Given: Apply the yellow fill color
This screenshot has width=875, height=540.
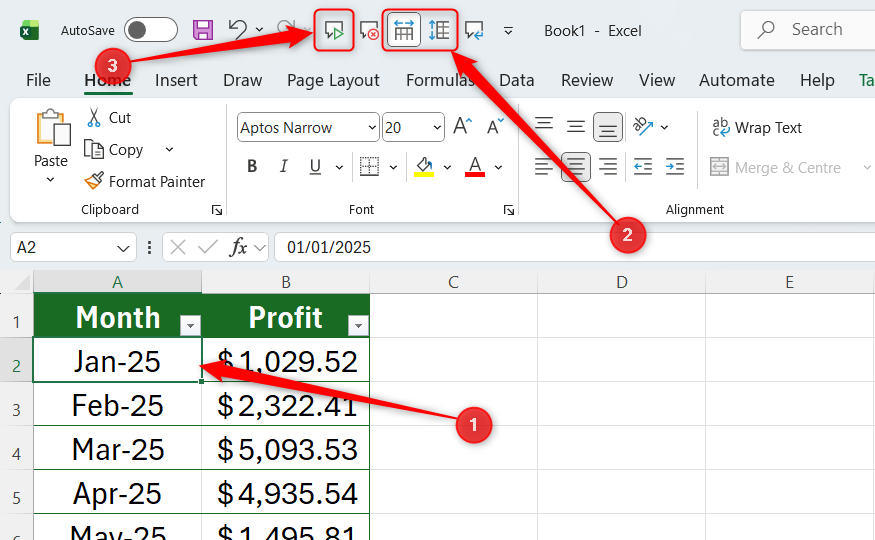Looking at the screenshot, I should click(x=424, y=166).
